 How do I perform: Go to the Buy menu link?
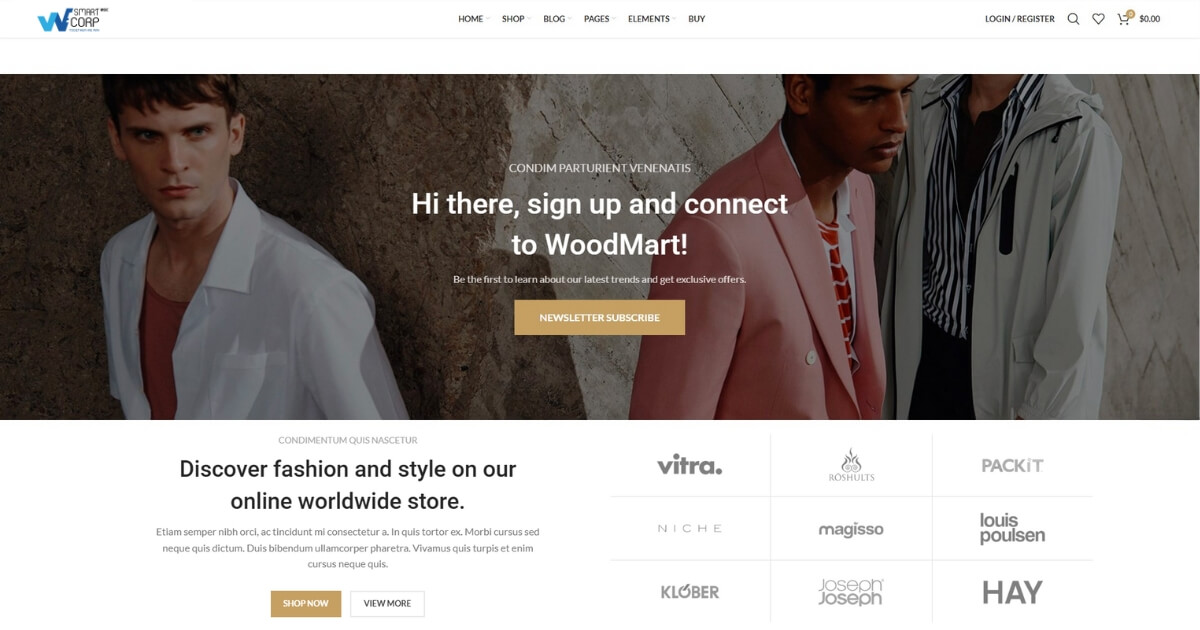click(696, 19)
